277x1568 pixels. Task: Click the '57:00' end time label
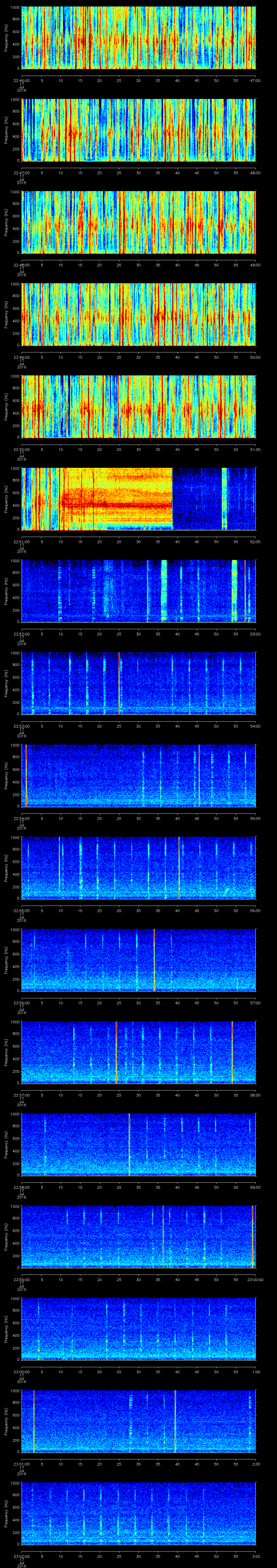(x=255, y=1003)
